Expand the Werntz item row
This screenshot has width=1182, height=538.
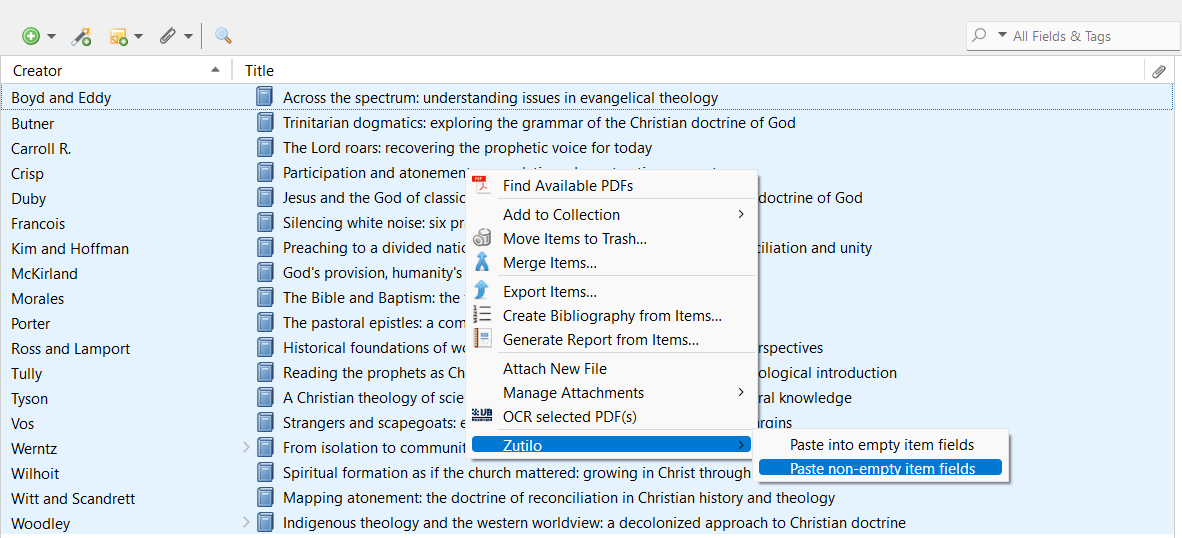246,448
